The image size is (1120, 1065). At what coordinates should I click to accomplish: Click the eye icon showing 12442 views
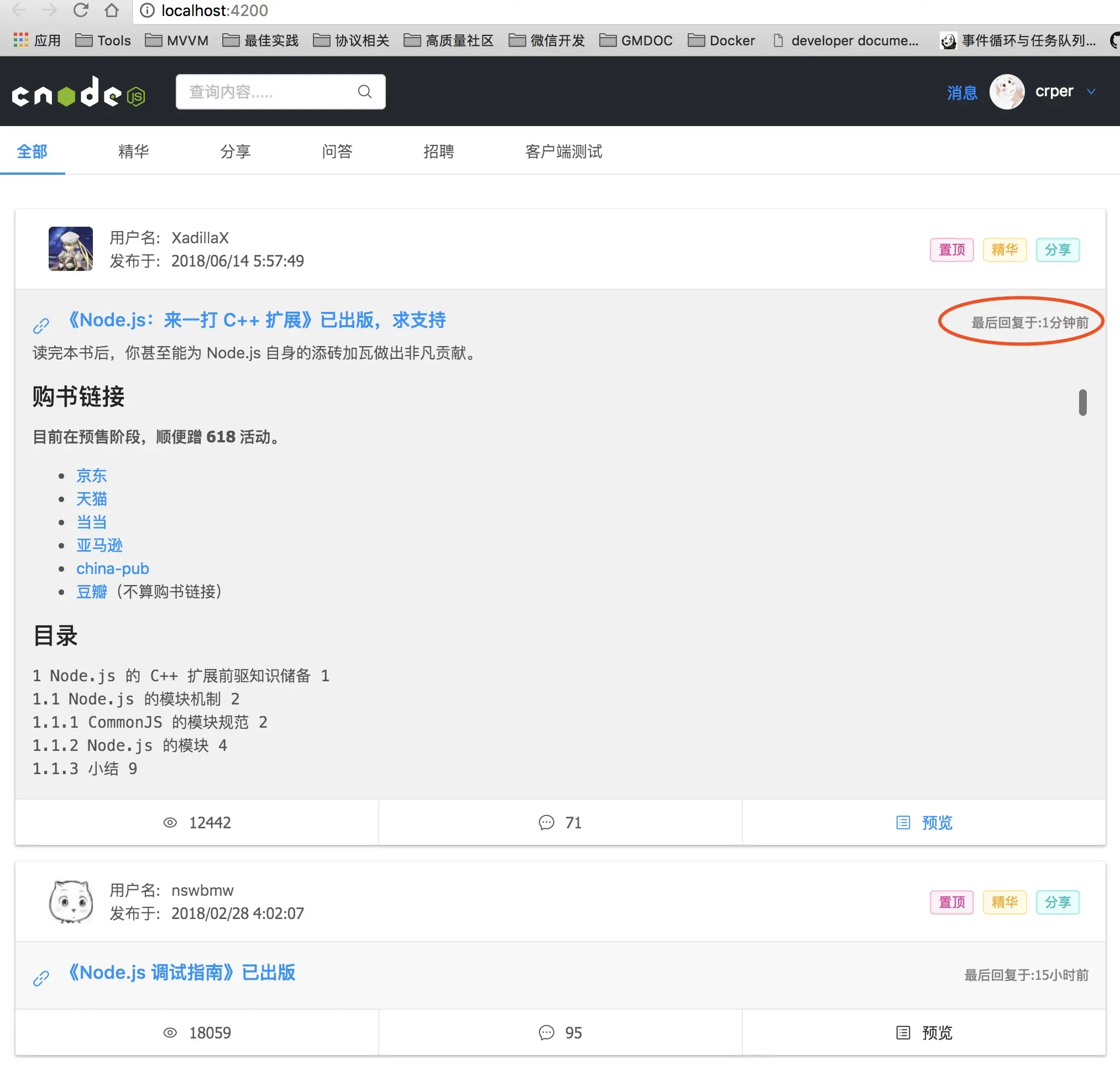click(170, 822)
